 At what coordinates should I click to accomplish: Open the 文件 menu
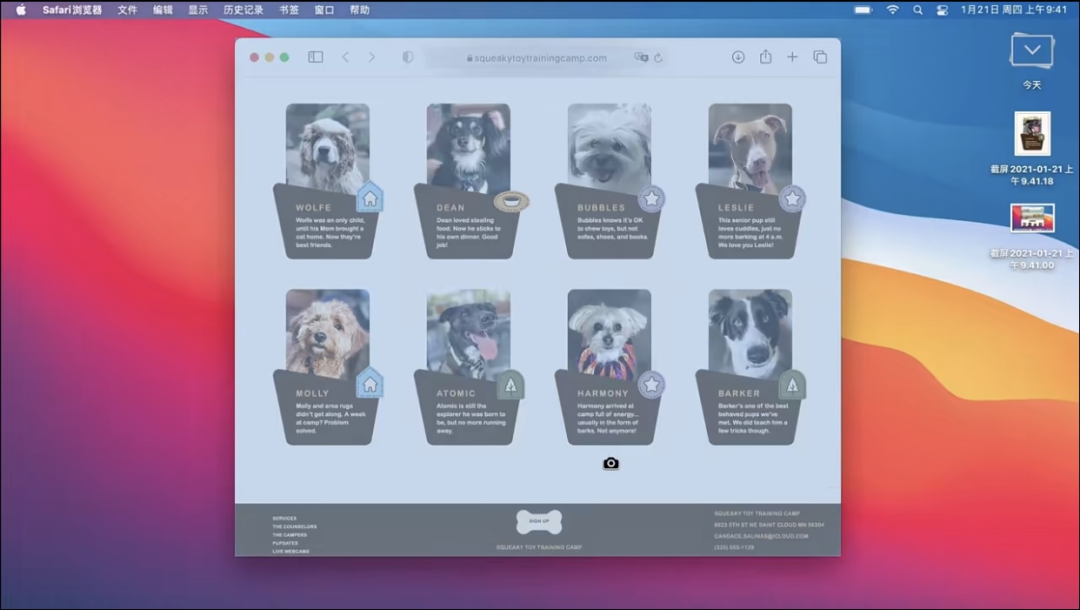click(x=127, y=10)
